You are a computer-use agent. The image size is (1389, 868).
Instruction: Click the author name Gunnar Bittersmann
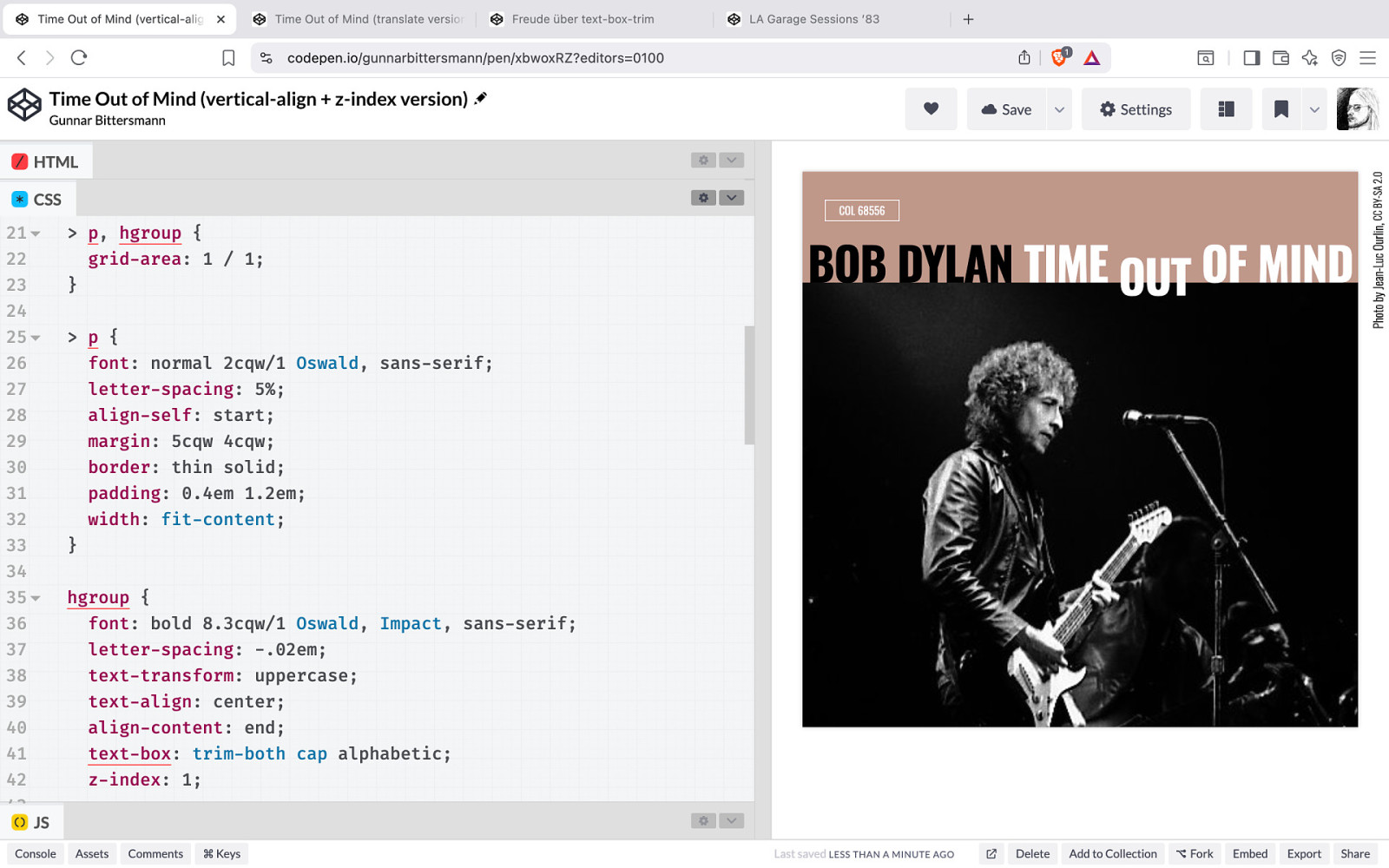point(107,121)
